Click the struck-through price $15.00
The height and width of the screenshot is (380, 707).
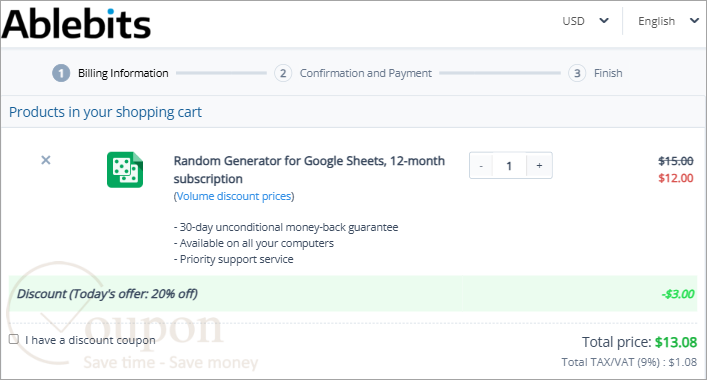click(x=675, y=161)
